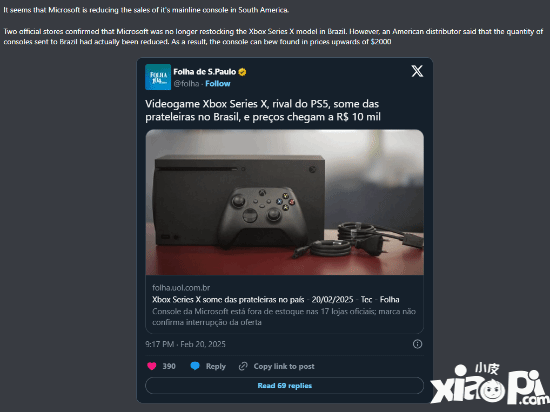The width and height of the screenshot is (550, 412).
Task: Open Folha de S.Paulo profile avatar
Action: point(158,77)
